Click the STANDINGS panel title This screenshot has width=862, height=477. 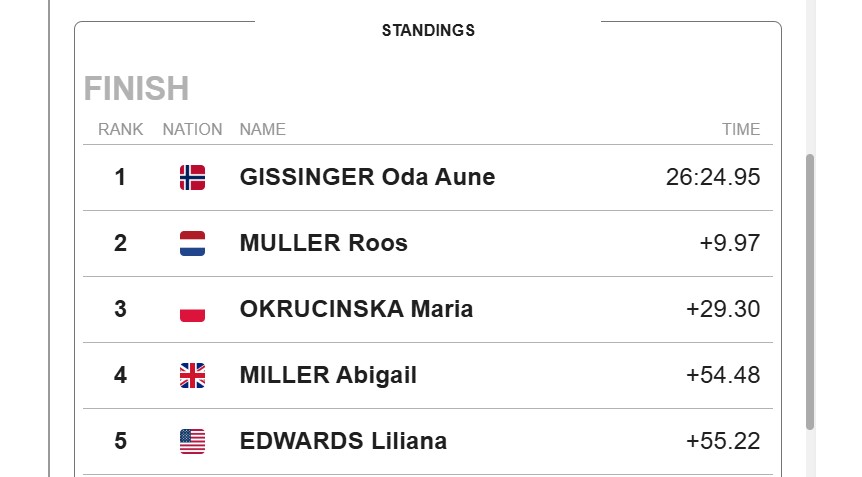pyautogui.click(x=428, y=30)
